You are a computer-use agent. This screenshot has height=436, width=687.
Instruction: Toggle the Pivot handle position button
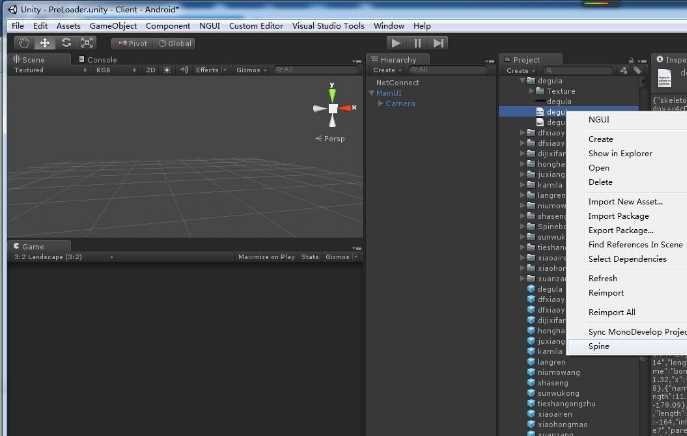click(x=132, y=43)
